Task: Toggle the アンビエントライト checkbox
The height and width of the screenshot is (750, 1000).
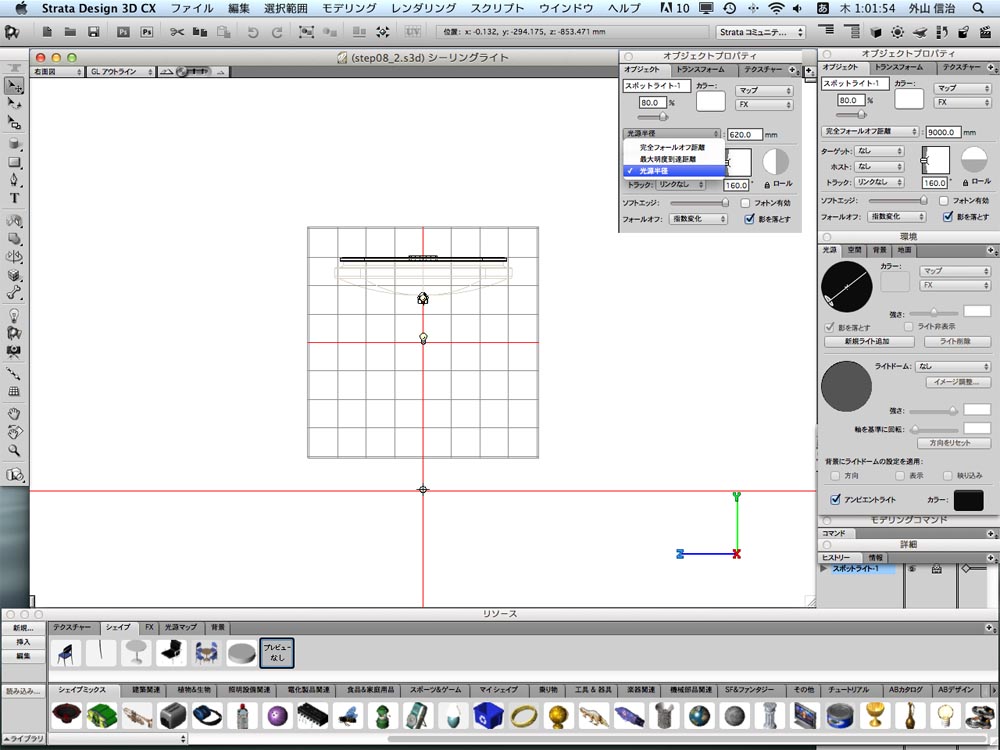Action: 835,499
